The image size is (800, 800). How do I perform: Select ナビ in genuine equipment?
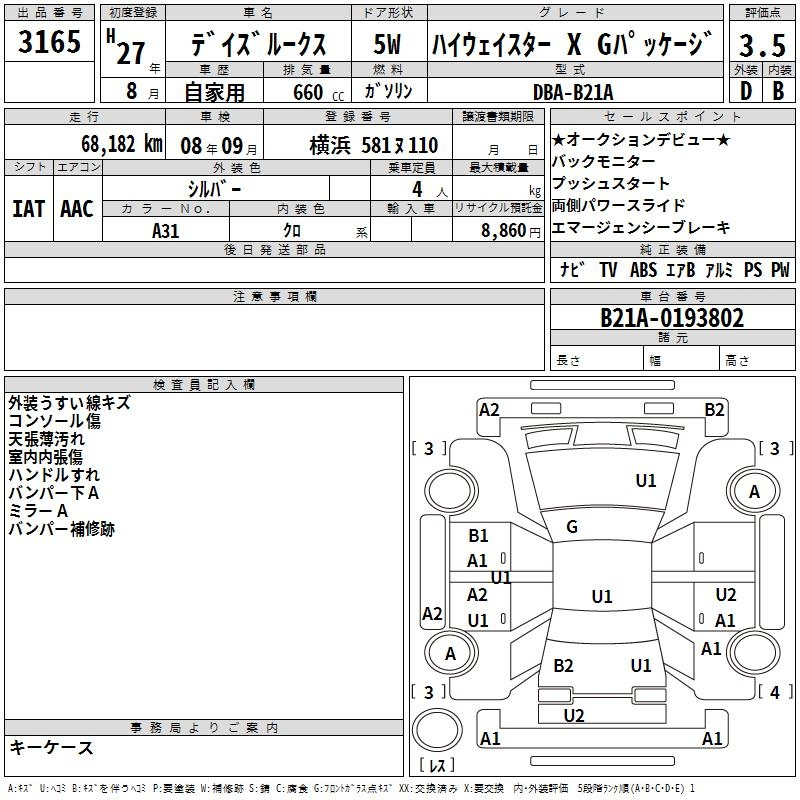tap(571, 269)
